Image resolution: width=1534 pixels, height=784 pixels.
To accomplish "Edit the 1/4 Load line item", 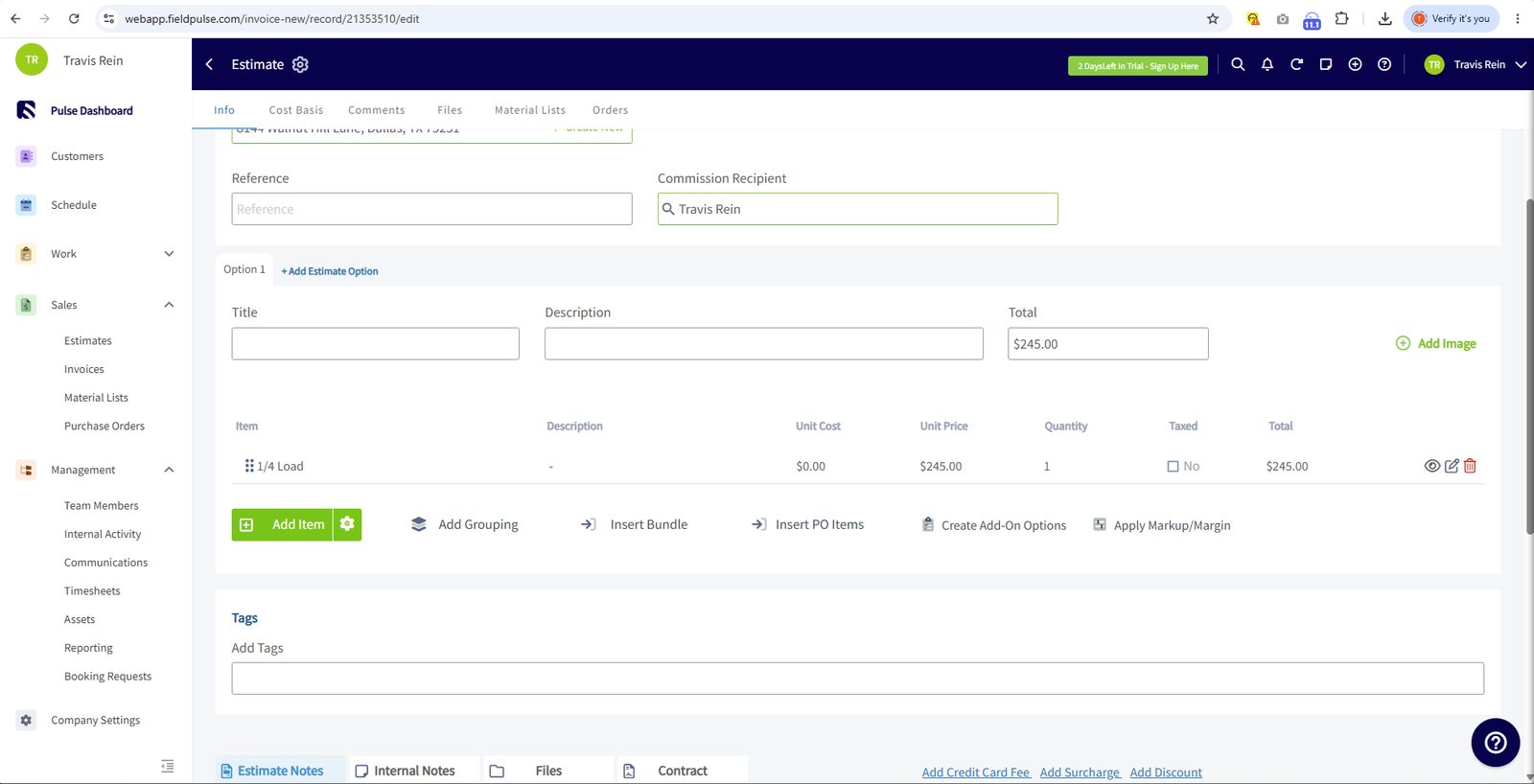I will [1452, 466].
